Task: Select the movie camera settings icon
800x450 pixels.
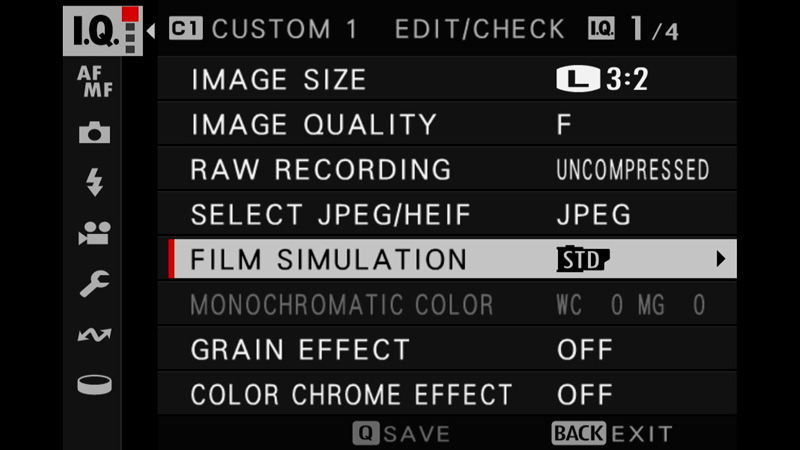Action: click(x=94, y=233)
